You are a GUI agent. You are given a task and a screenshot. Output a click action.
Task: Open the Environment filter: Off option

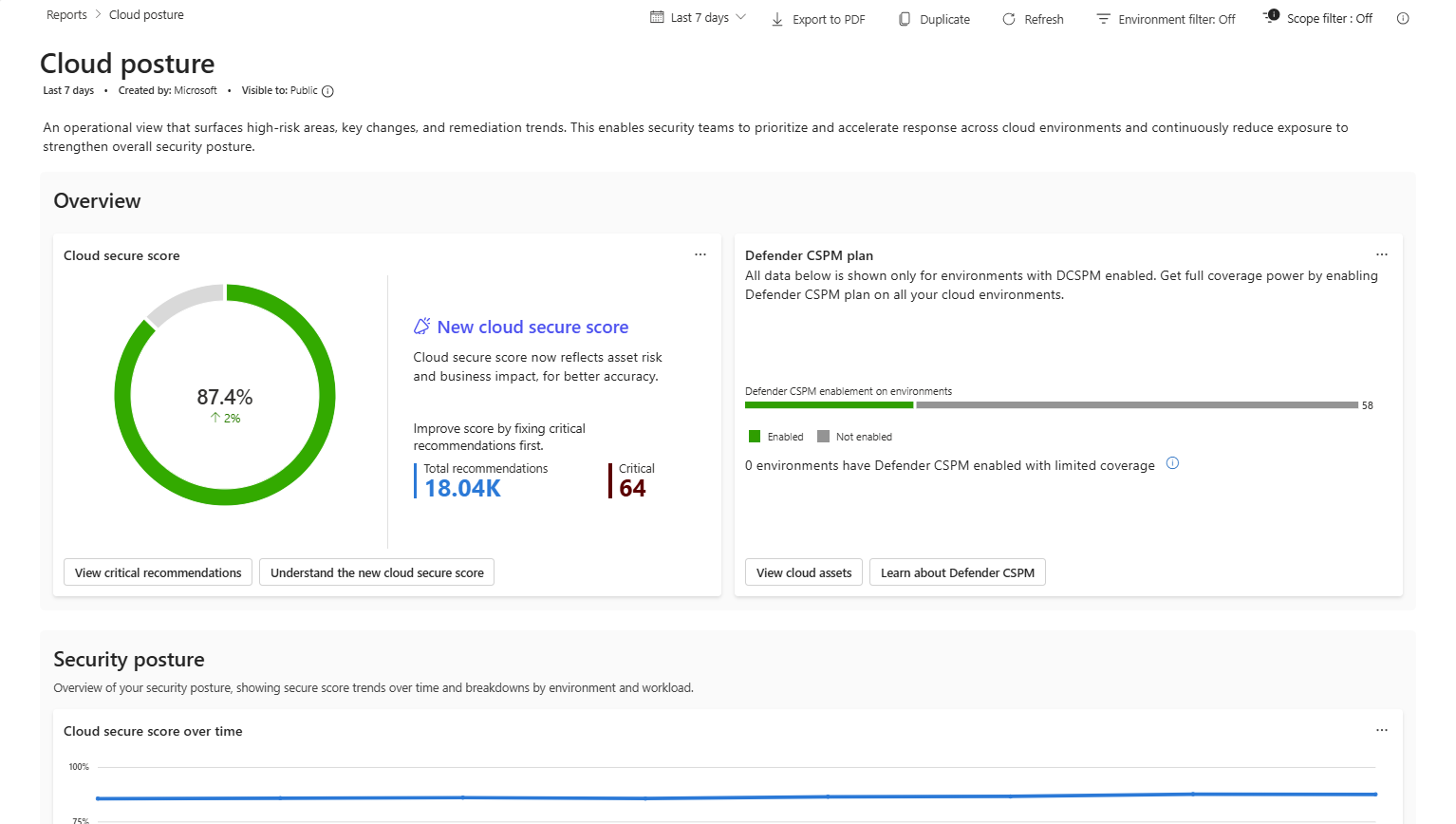point(1177,19)
